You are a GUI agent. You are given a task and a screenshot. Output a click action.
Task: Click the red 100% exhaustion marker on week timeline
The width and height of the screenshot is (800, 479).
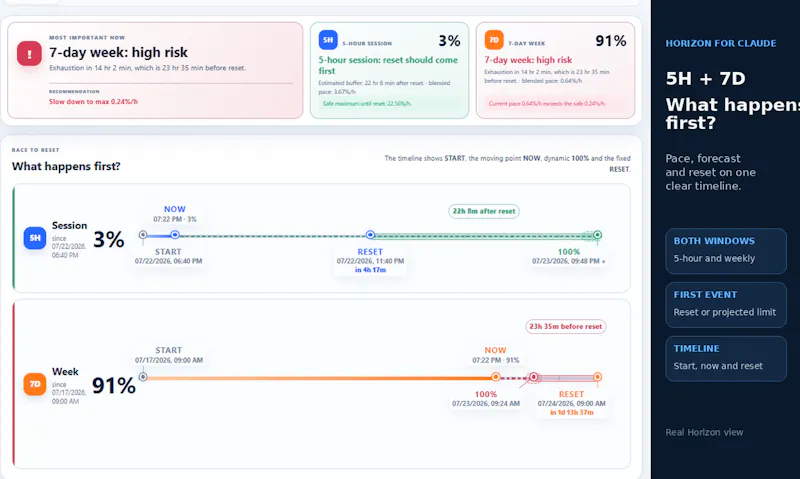point(533,376)
